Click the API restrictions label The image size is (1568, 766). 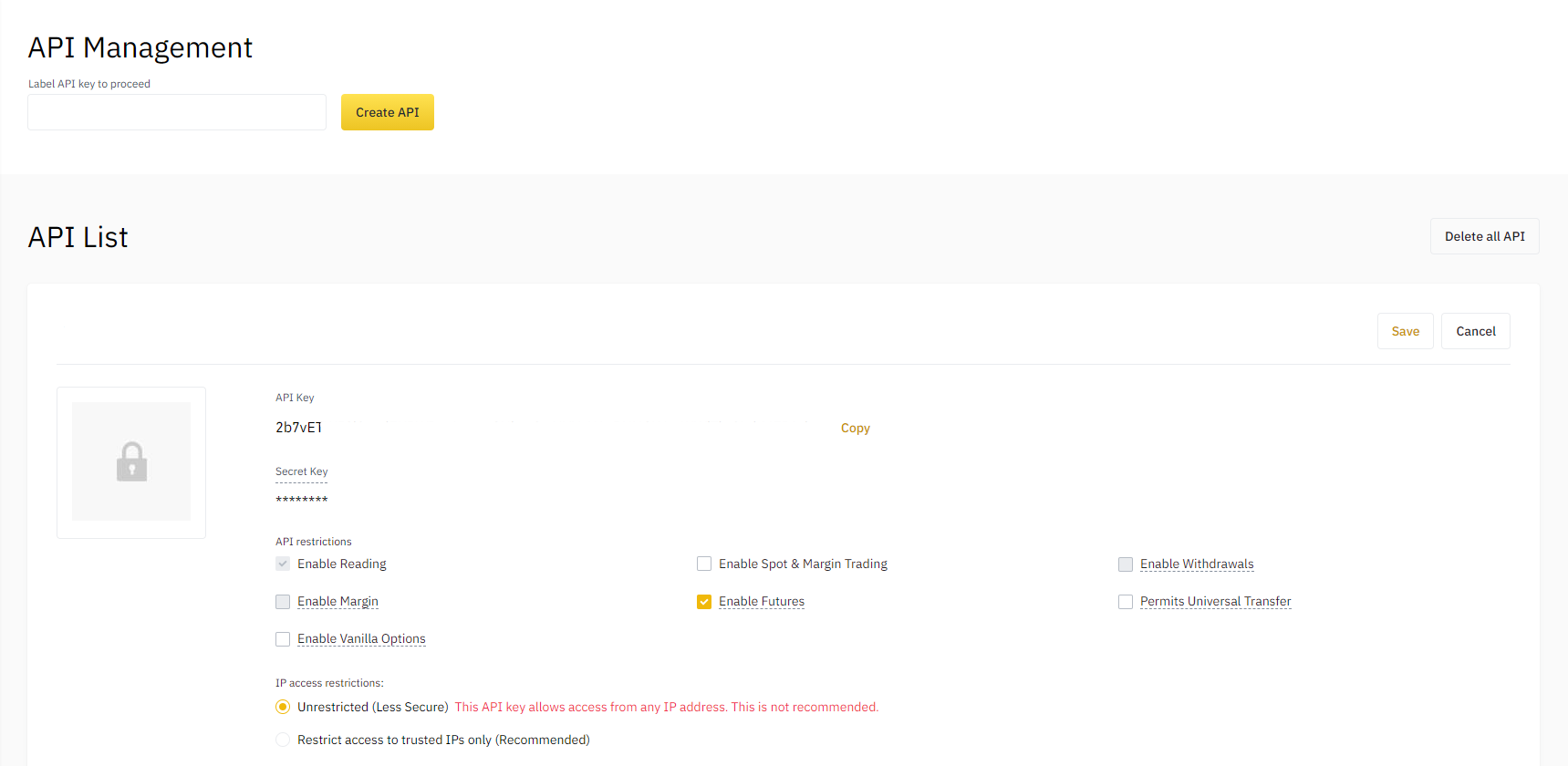314,542
